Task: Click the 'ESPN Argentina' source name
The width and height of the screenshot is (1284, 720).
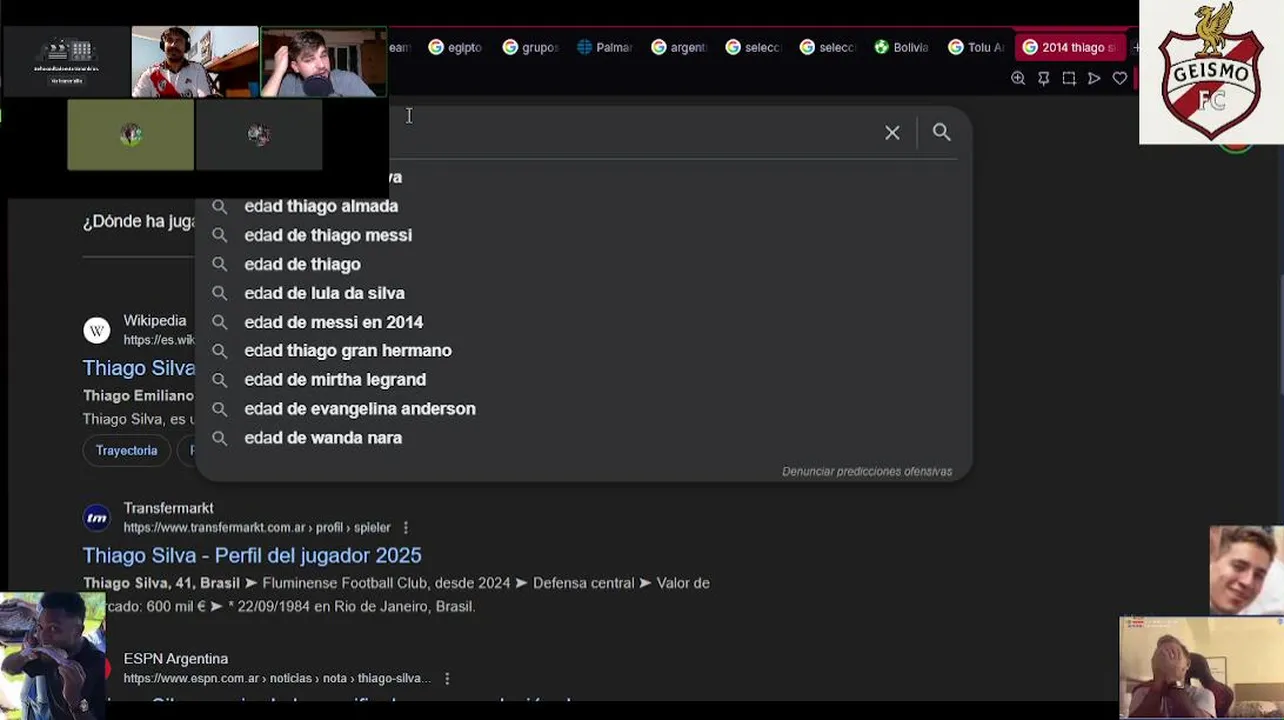Action: pos(176,658)
